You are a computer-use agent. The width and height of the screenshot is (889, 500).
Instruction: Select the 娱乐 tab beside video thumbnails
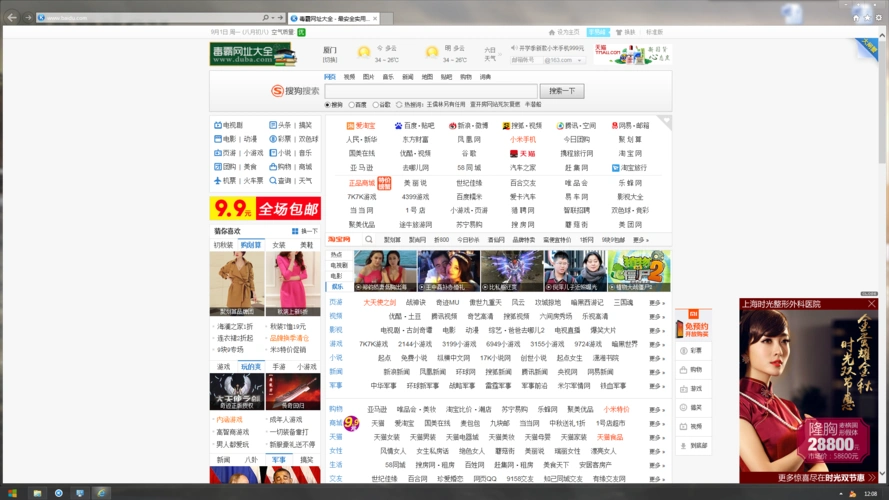click(338, 287)
